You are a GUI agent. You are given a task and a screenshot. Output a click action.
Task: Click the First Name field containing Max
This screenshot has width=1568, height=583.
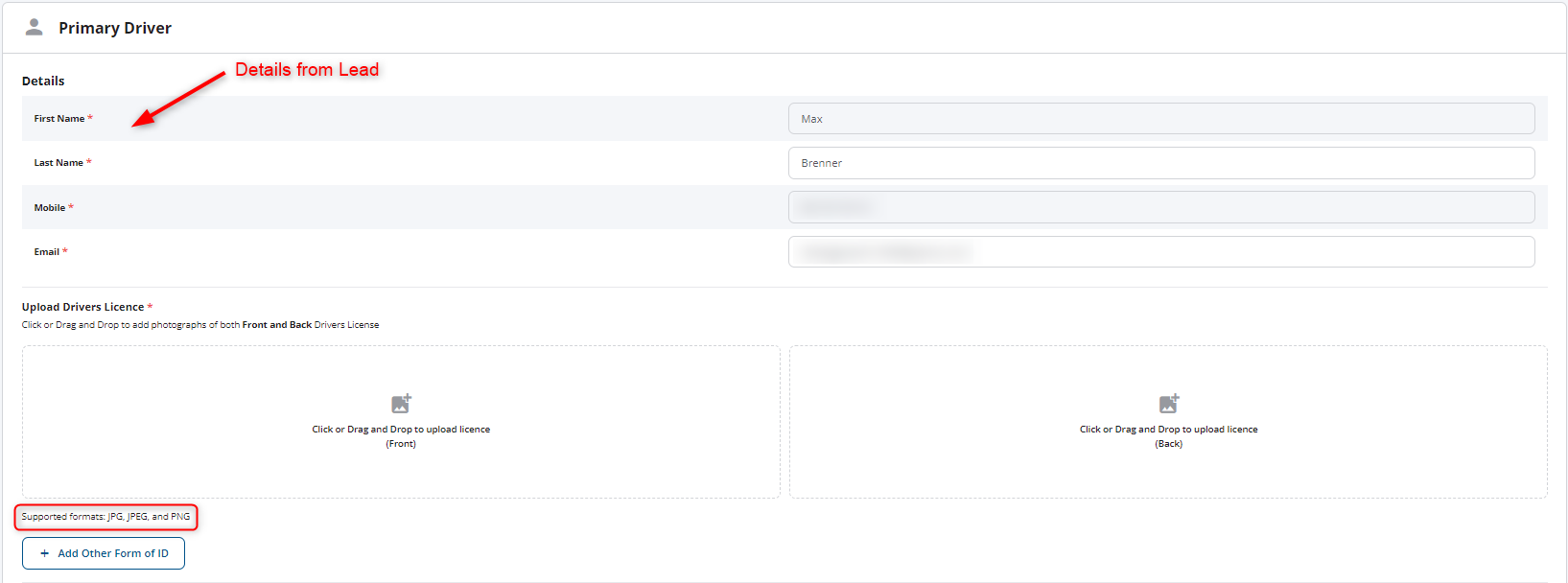tap(1161, 119)
